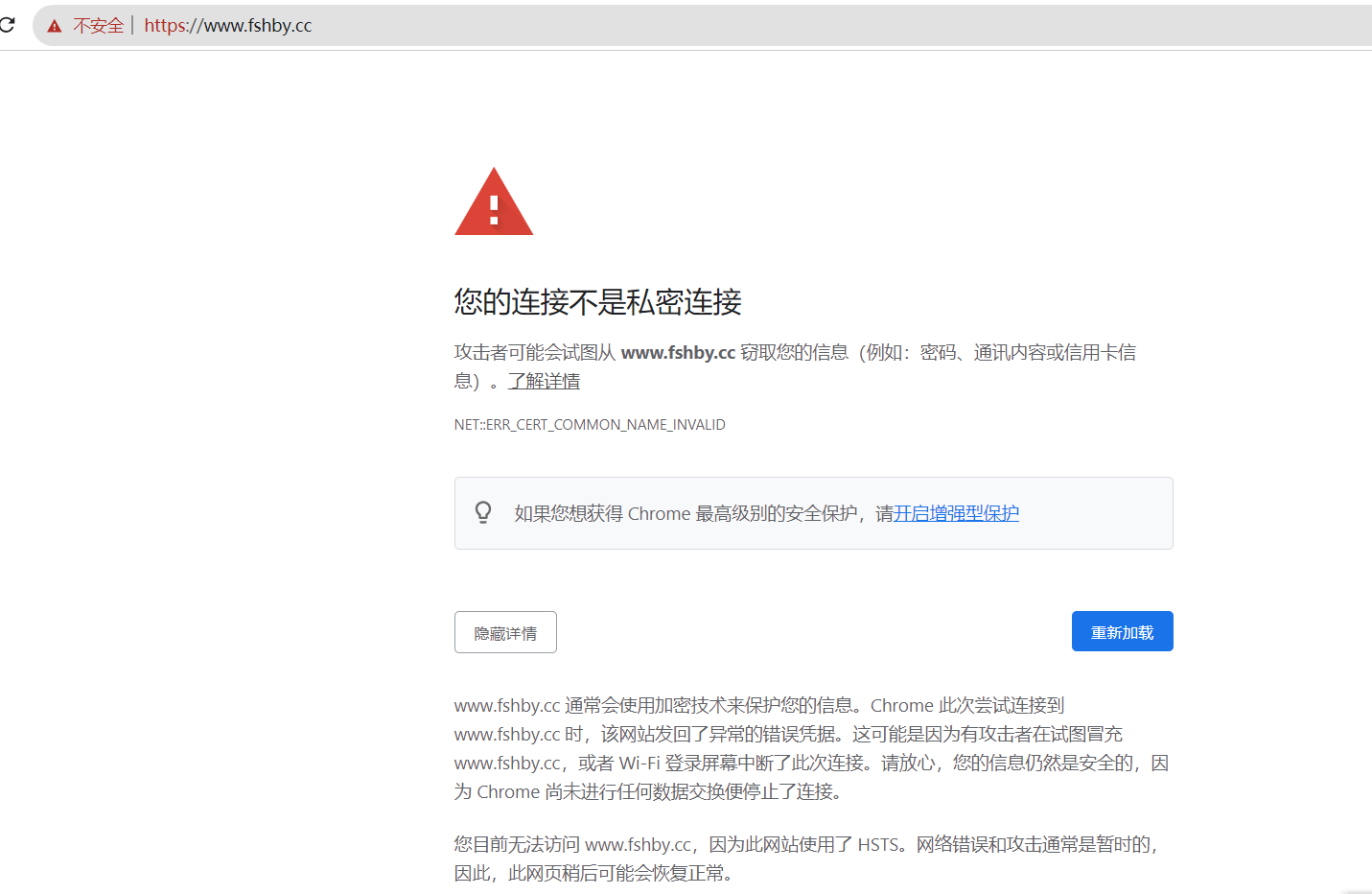Click the empty right side of the address bar

pos(863,26)
